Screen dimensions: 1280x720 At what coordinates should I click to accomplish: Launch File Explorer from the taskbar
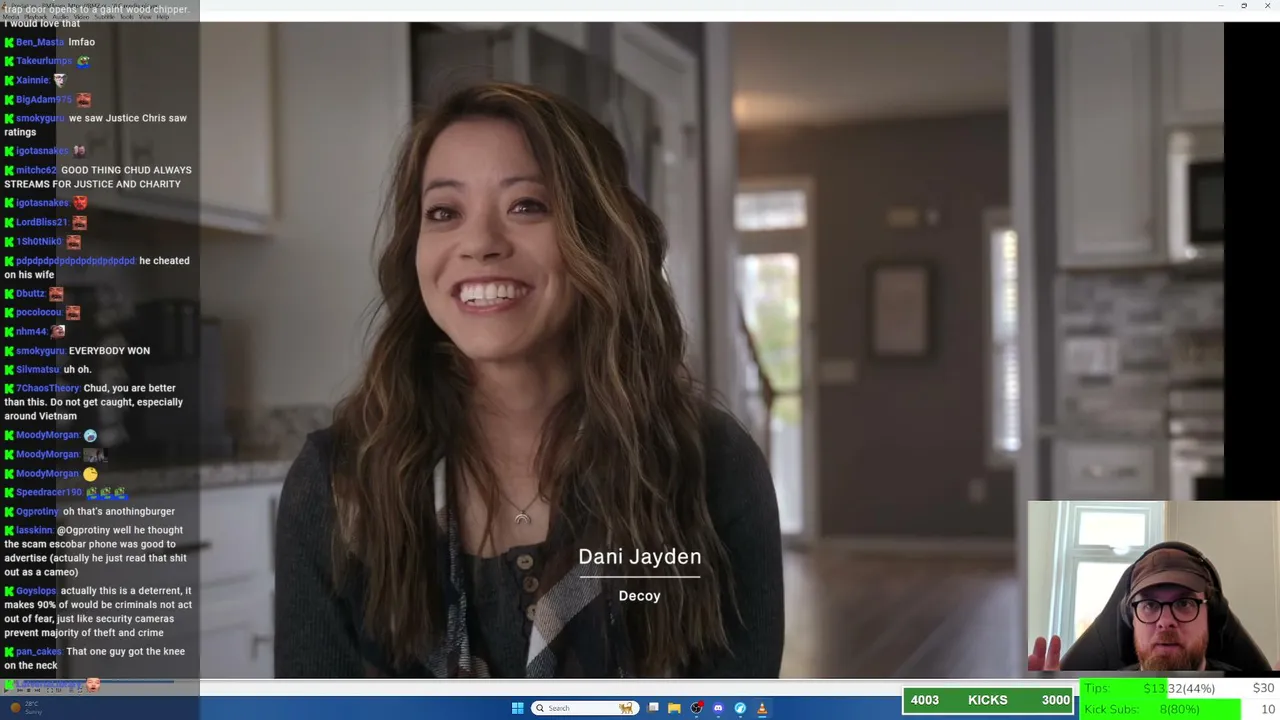tap(674, 708)
